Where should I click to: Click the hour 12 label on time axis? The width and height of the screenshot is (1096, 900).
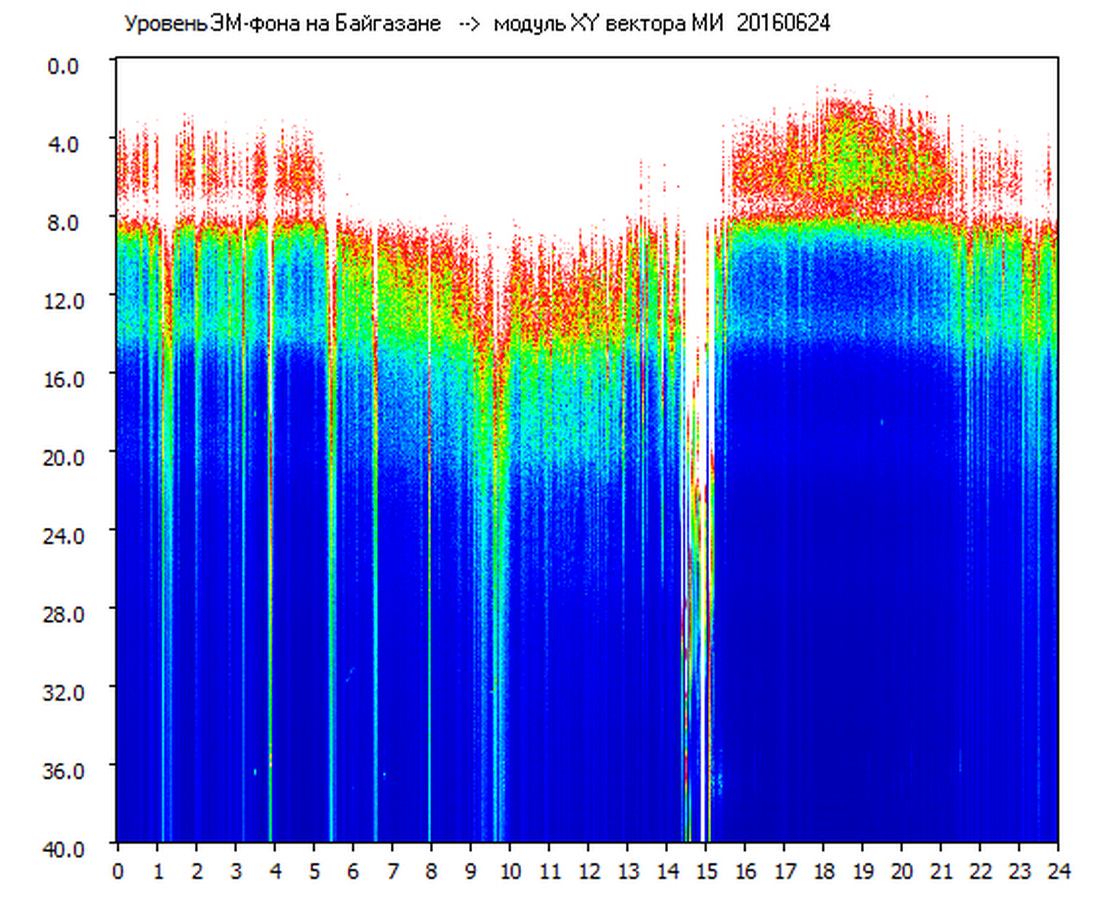(588, 870)
